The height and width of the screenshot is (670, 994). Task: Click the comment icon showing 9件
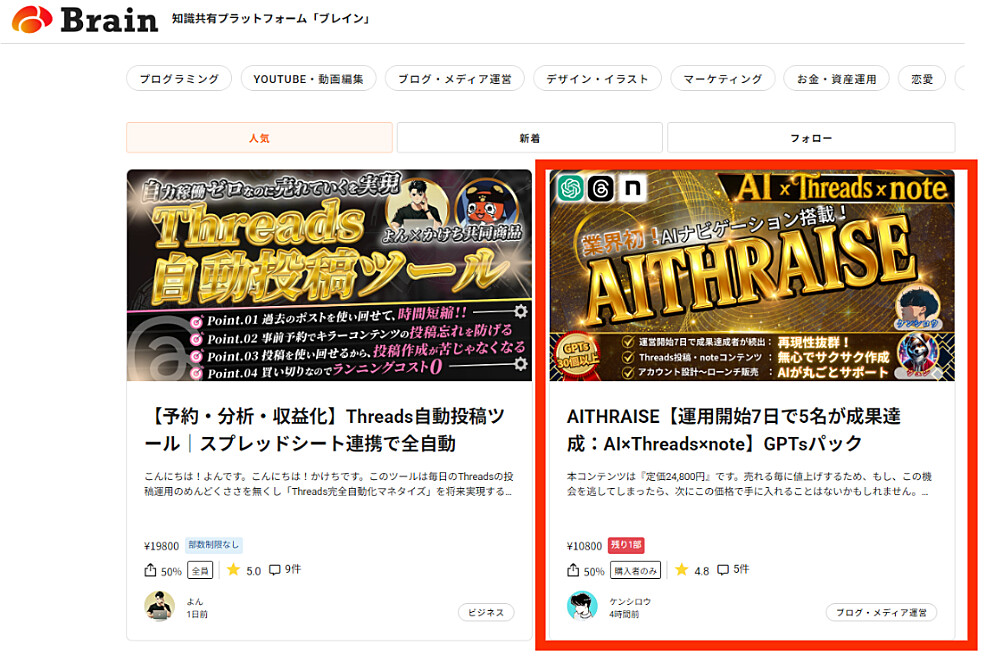point(274,570)
